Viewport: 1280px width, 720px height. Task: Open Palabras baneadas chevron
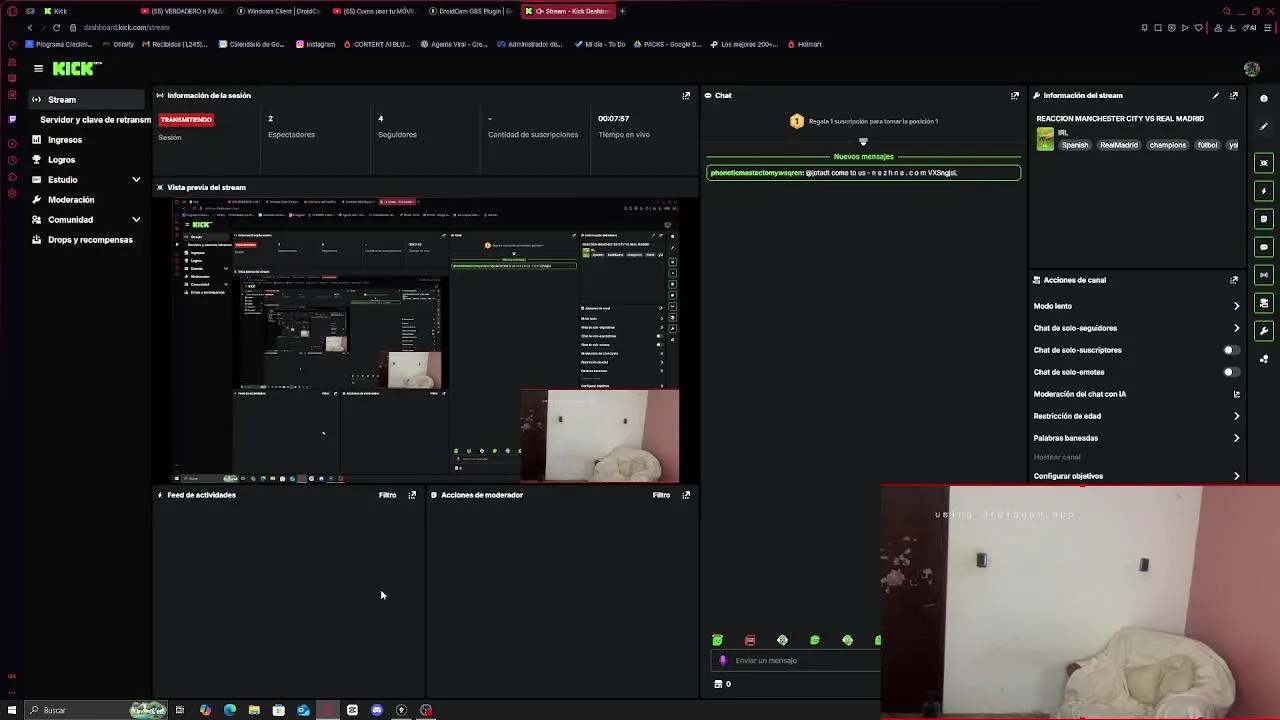[1236, 438]
